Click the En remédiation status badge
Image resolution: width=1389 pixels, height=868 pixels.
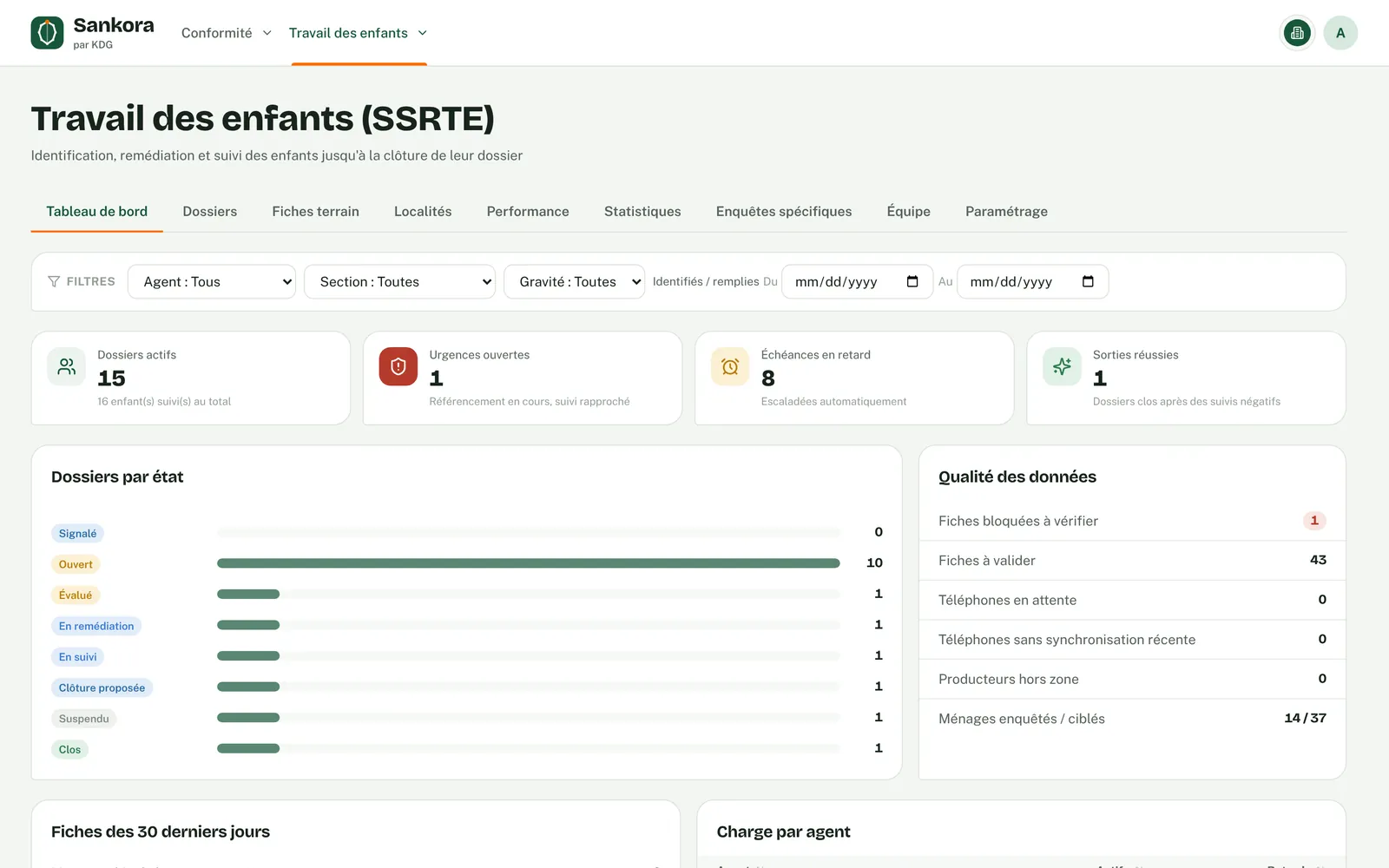point(96,626)
